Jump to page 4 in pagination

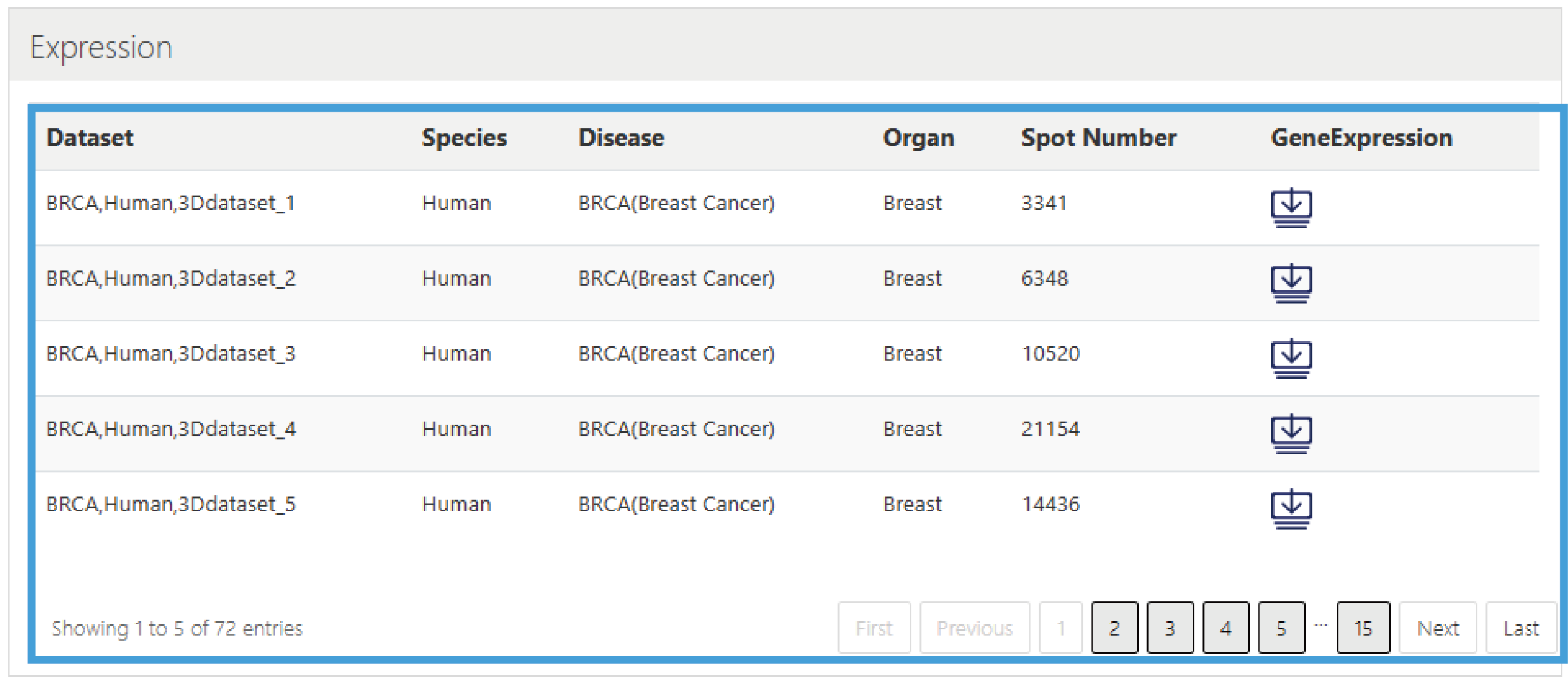(1226, 628)
